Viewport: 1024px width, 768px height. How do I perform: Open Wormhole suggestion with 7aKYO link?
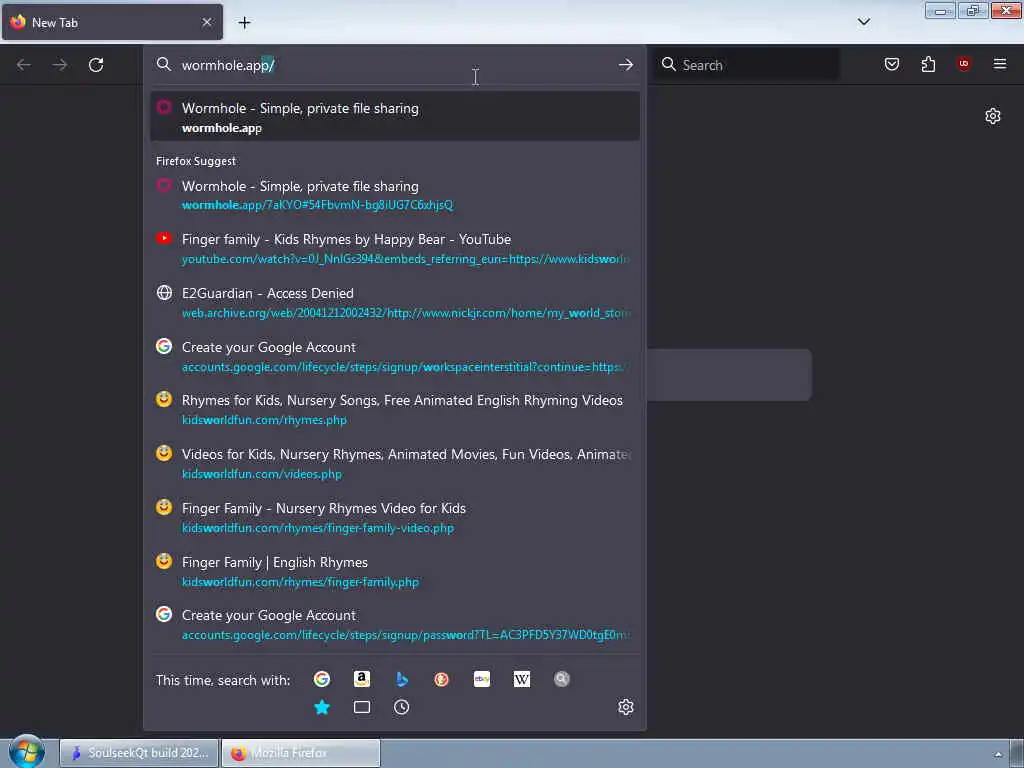[x=394, y=195]
